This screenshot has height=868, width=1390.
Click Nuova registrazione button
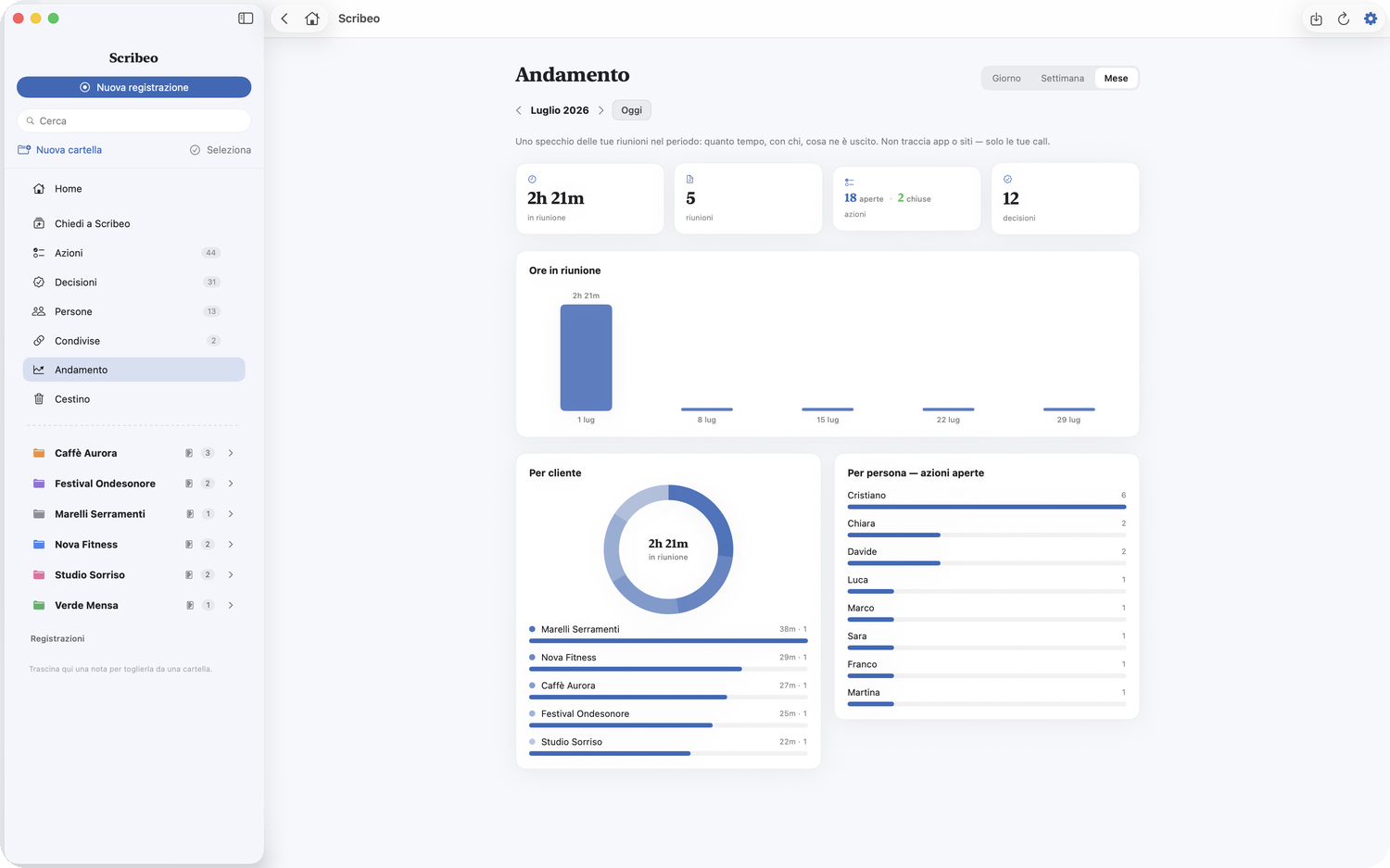pos(133,87)
